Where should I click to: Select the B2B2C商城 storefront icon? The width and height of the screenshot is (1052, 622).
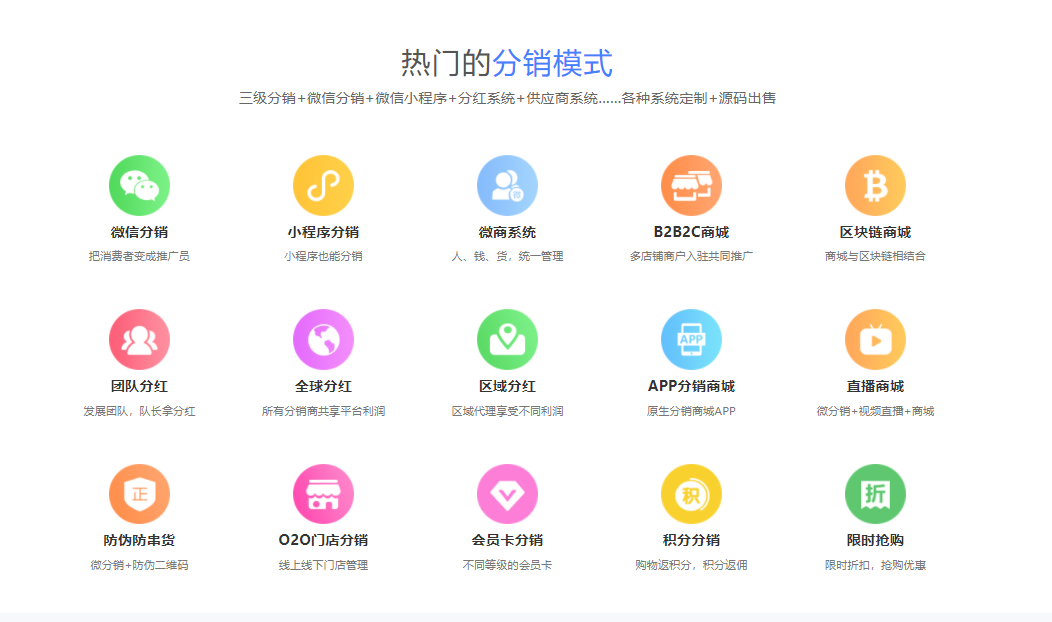tap(691, 184)
